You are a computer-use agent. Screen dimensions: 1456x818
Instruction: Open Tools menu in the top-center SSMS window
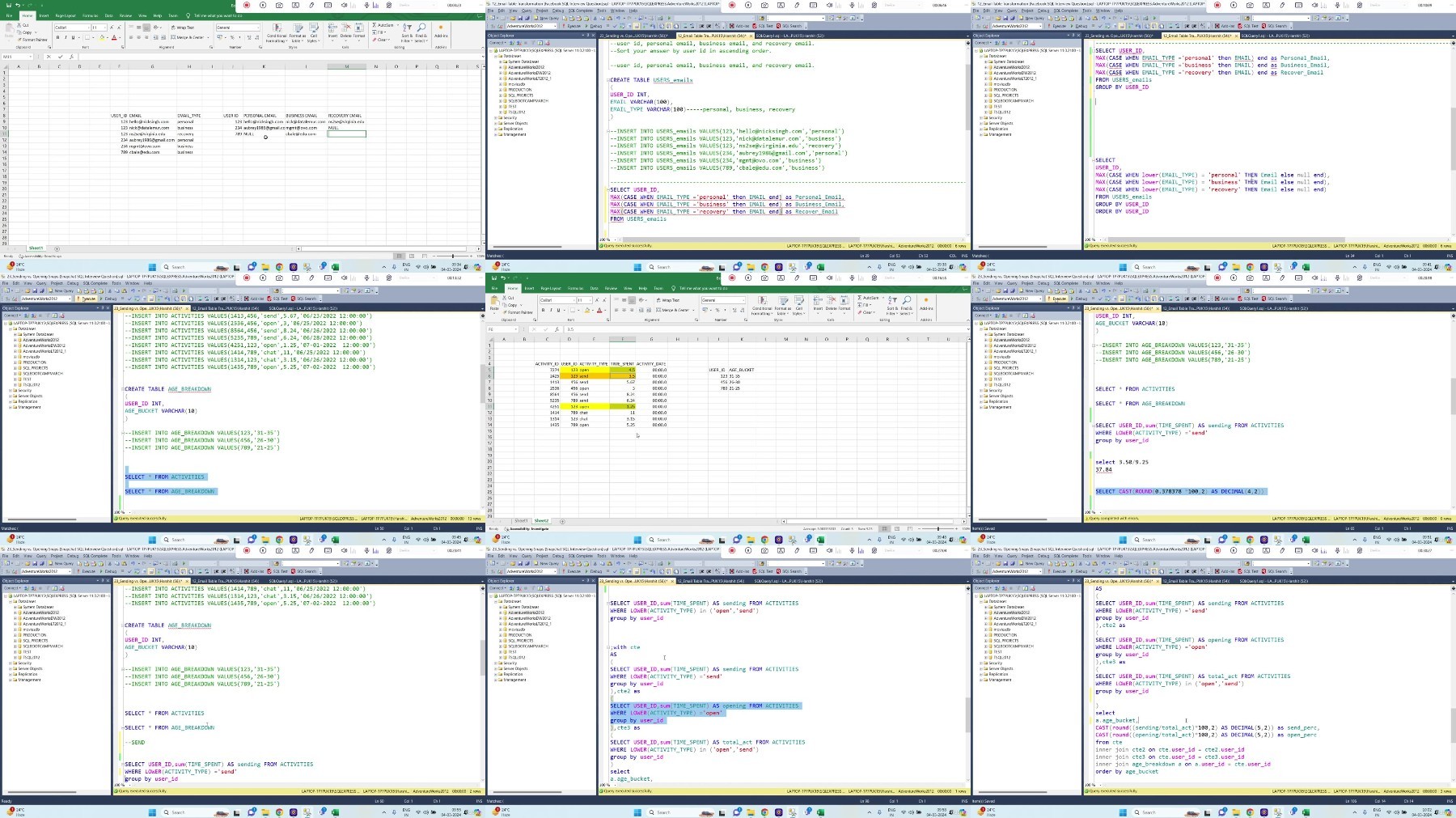(601, 11)
